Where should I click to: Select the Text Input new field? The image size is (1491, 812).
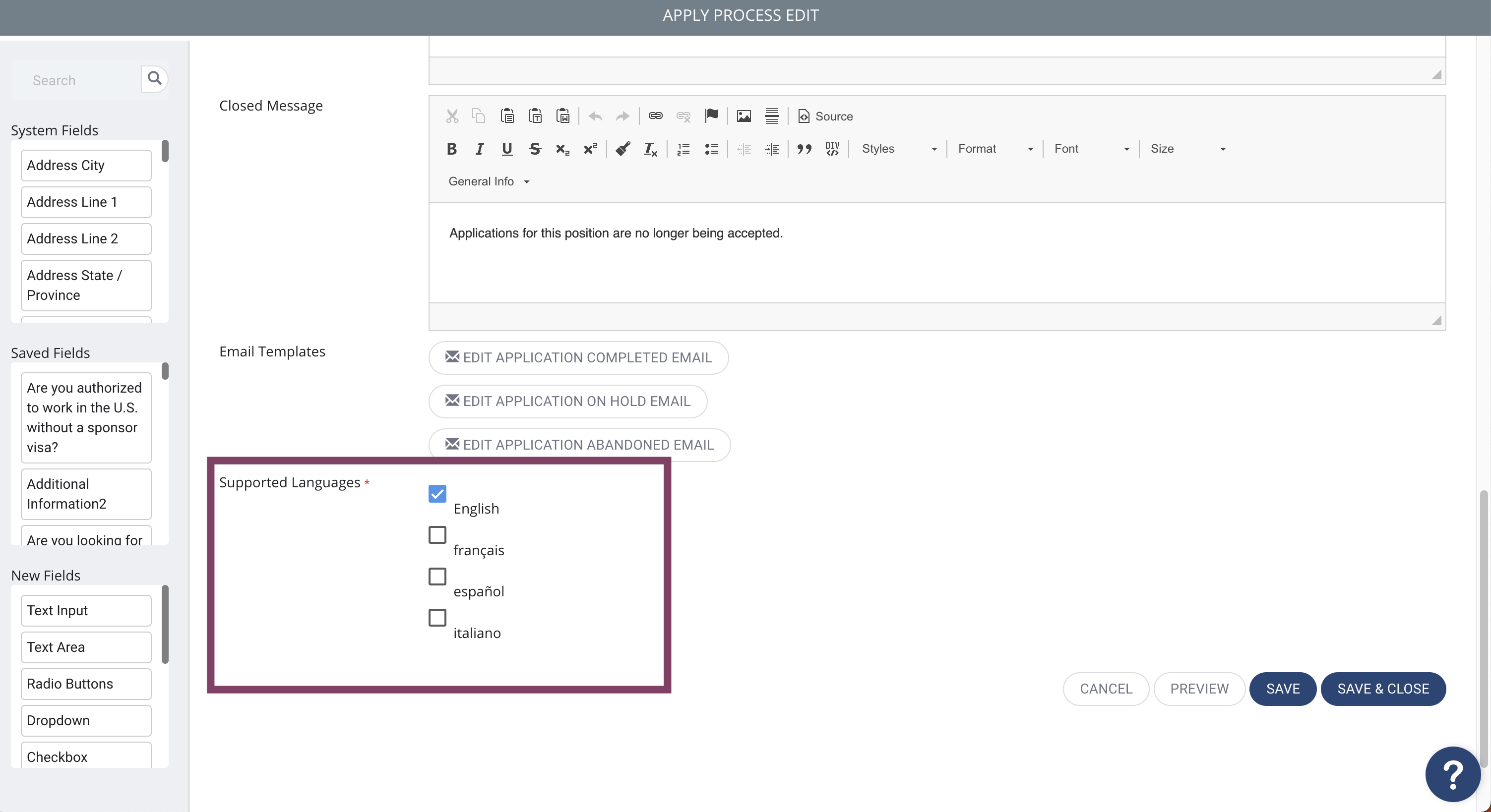[x=86, y=611]
